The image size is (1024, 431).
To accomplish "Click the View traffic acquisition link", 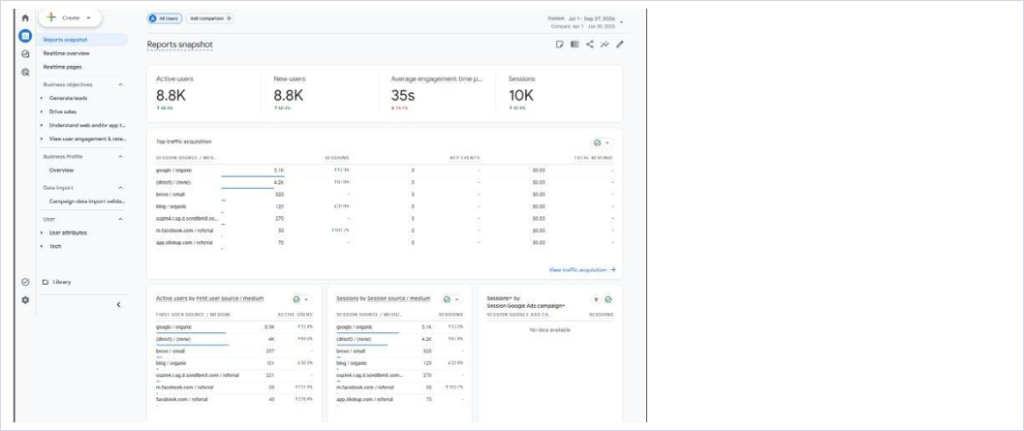I will pos(582,270).
